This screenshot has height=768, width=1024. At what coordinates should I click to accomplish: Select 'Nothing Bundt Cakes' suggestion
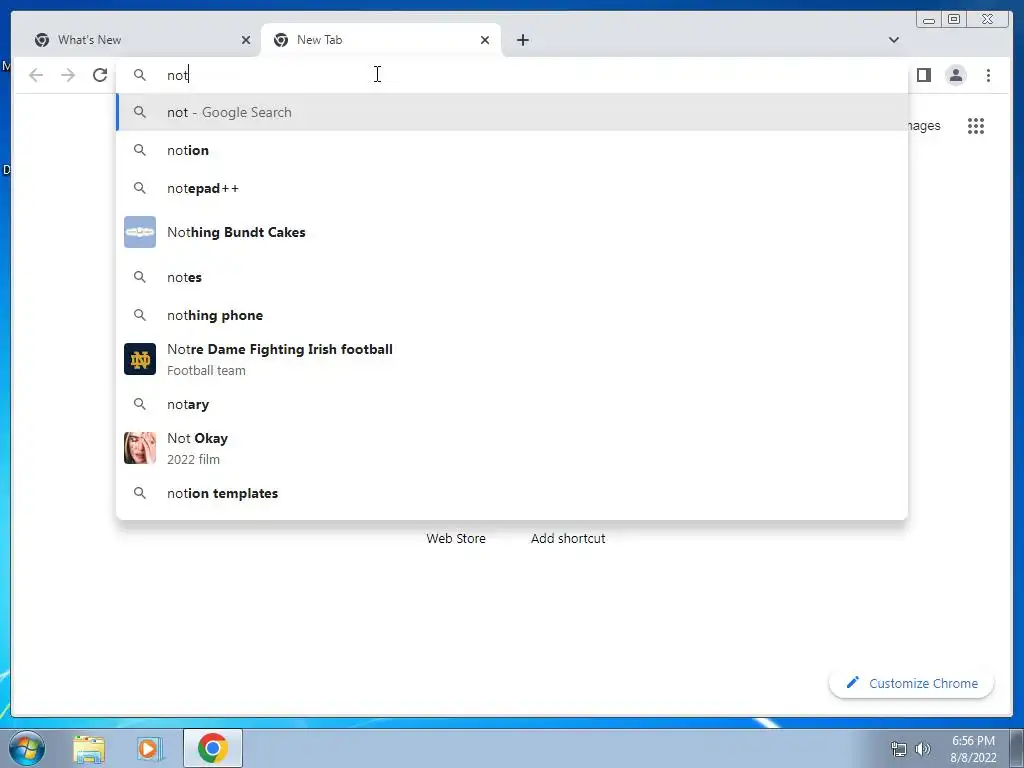(512, 232)
